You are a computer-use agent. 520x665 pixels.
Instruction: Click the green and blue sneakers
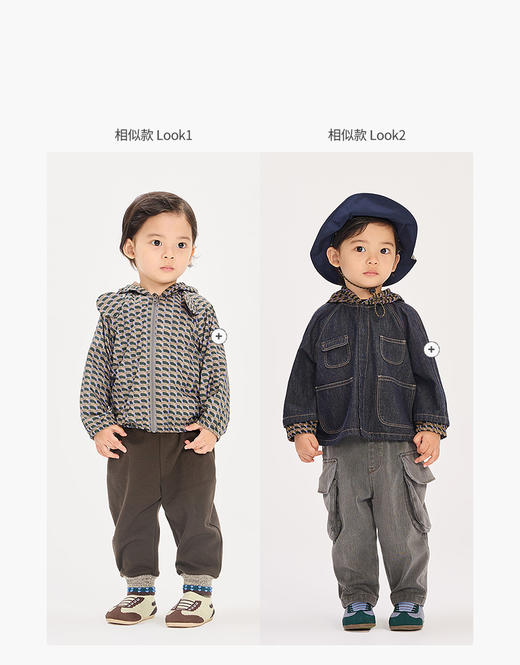[383, 616]
